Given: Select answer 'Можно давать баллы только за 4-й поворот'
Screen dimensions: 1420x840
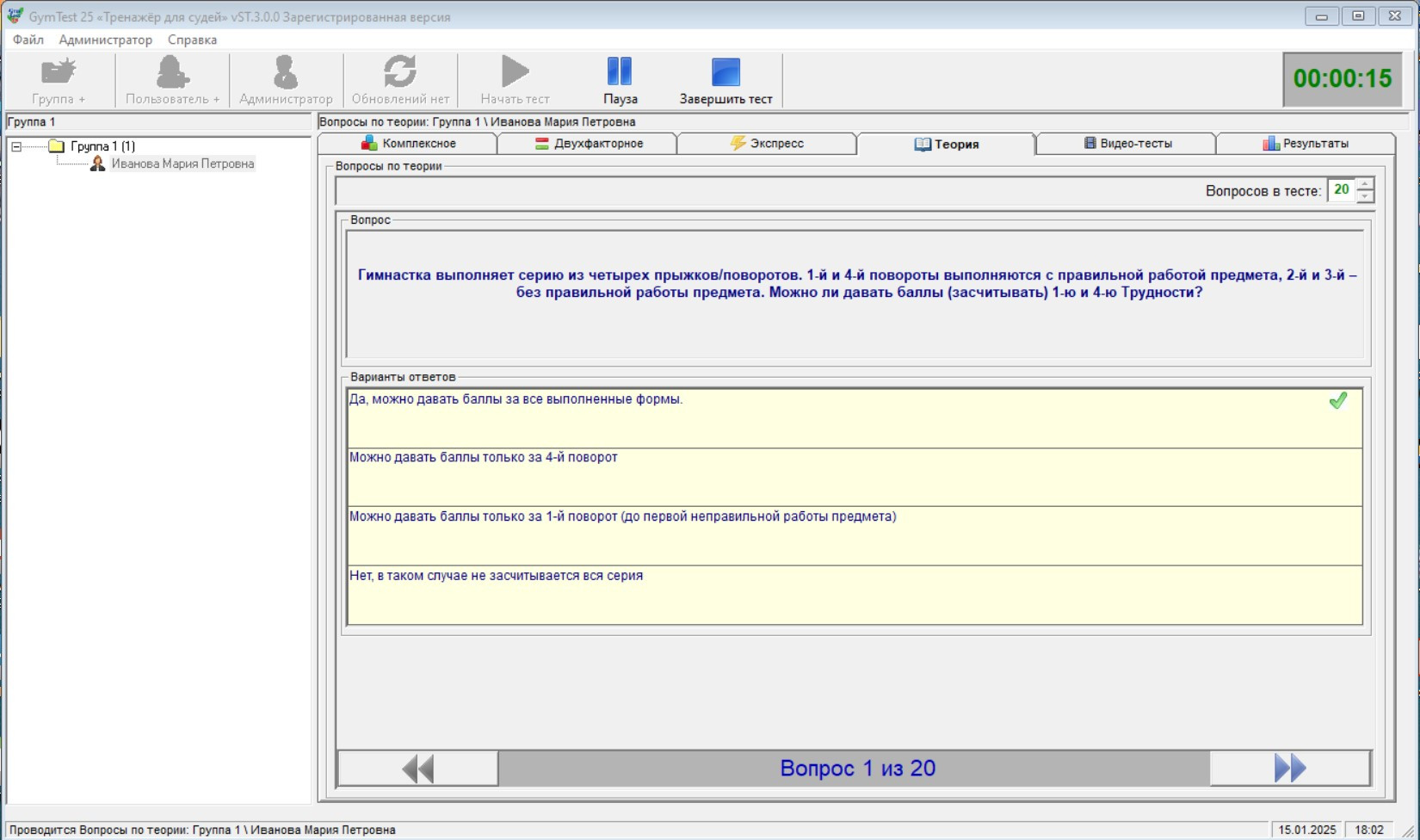Looking at the screenshot, I should pos(854,476).
